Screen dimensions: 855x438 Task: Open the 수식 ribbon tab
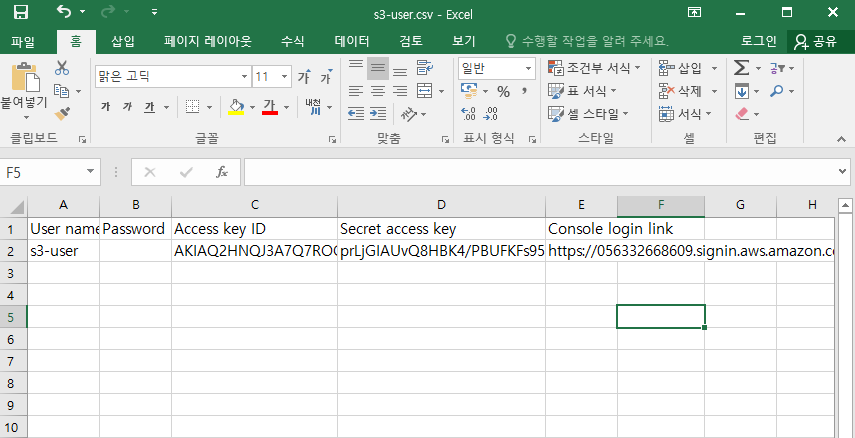293,41
